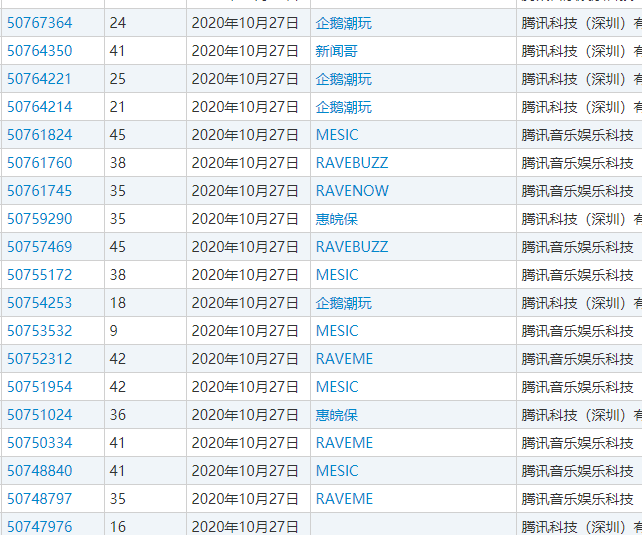Open application number 50751954
The width and height of the screenshot is (642, 535).
(40, 387)
